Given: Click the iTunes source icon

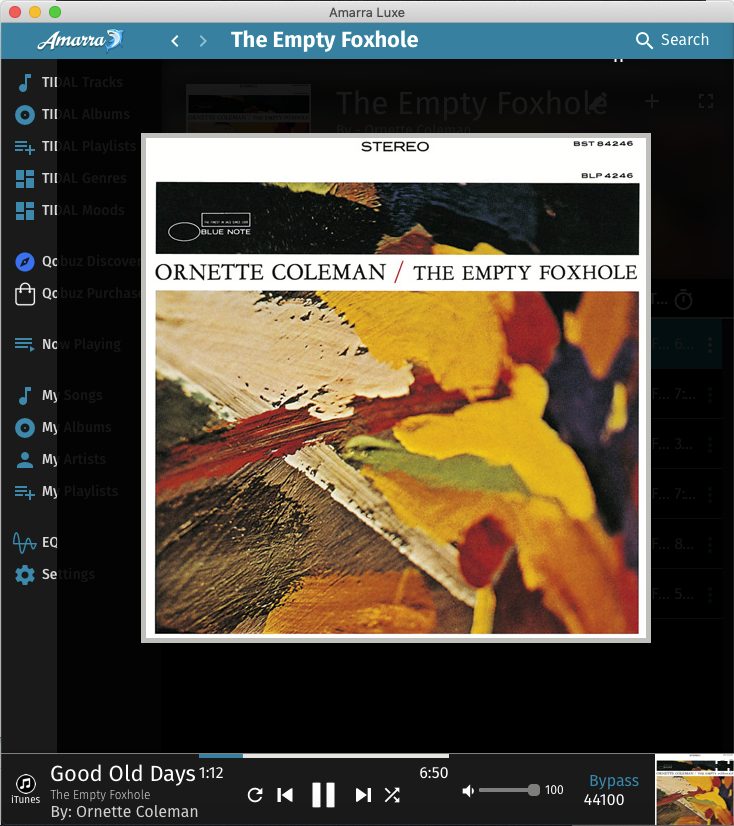Looking at the screenshot, I should tap(25, 789).
